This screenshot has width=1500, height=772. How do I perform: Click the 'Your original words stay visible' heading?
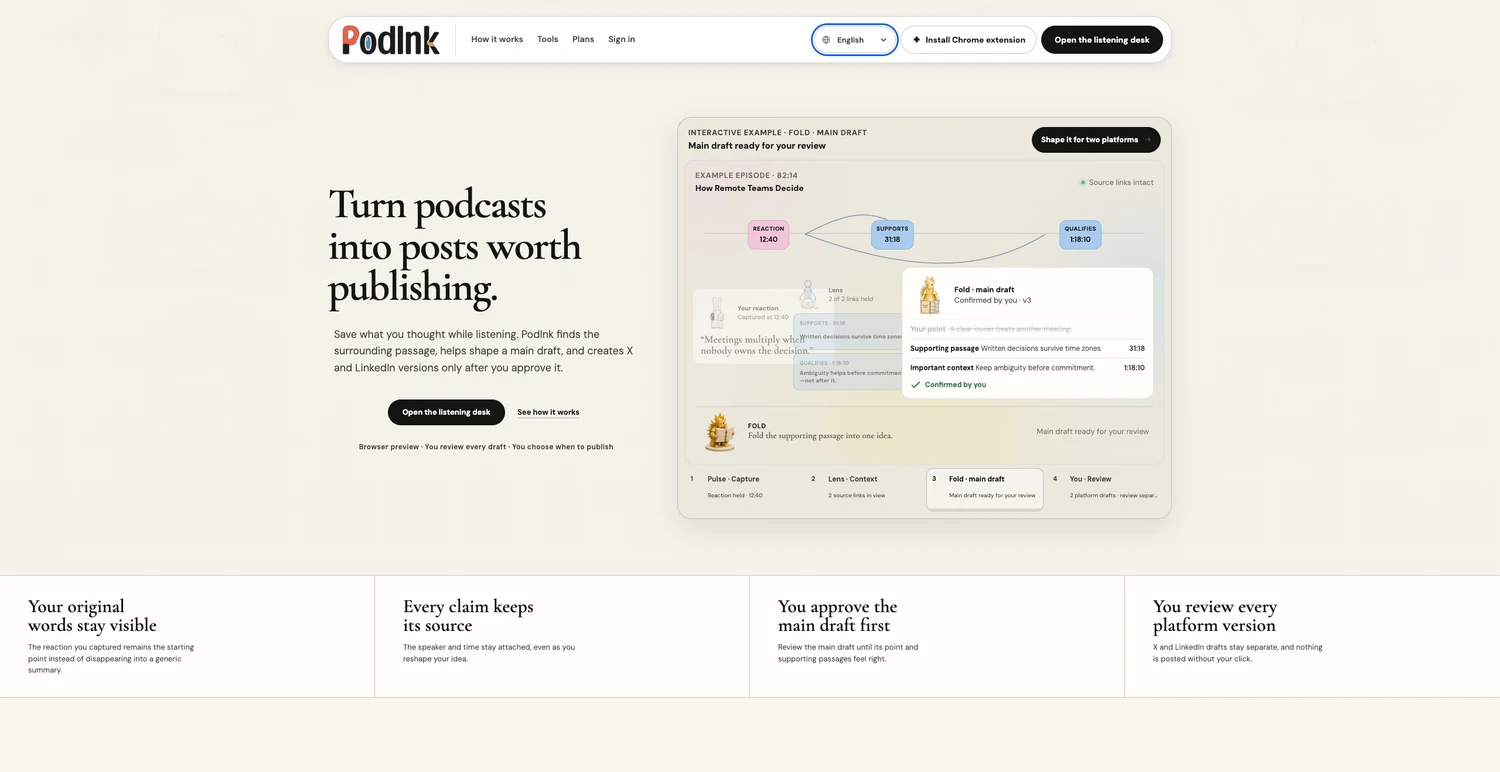pyautogui.click(x=92, y=616)
